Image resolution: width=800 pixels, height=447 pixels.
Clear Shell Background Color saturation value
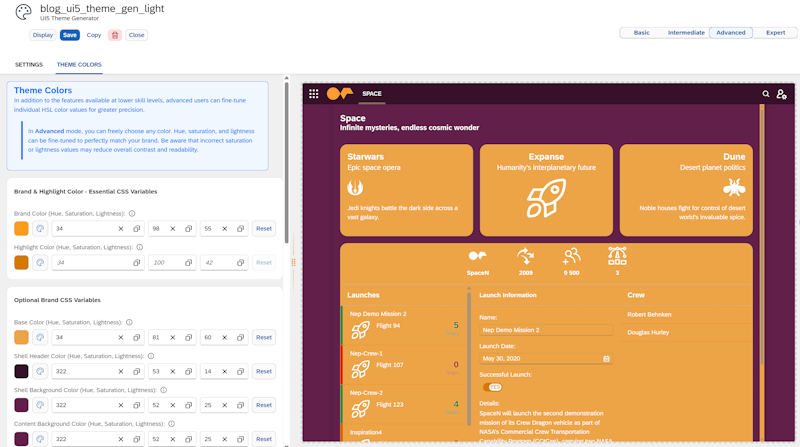(x=173, y=405)
